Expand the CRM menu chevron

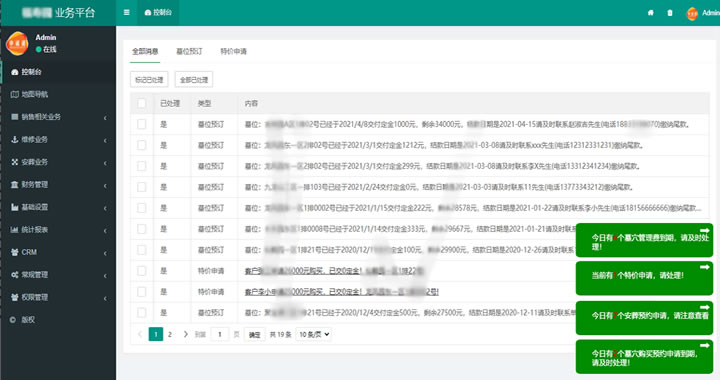pos(105,253)
